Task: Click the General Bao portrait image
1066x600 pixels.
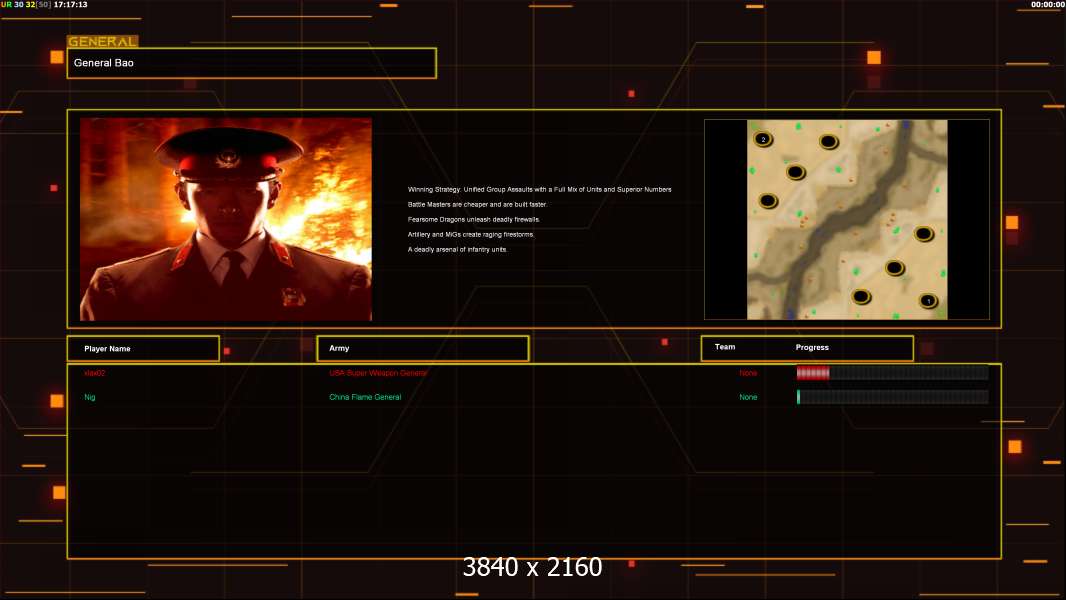Action: (226, 219)
